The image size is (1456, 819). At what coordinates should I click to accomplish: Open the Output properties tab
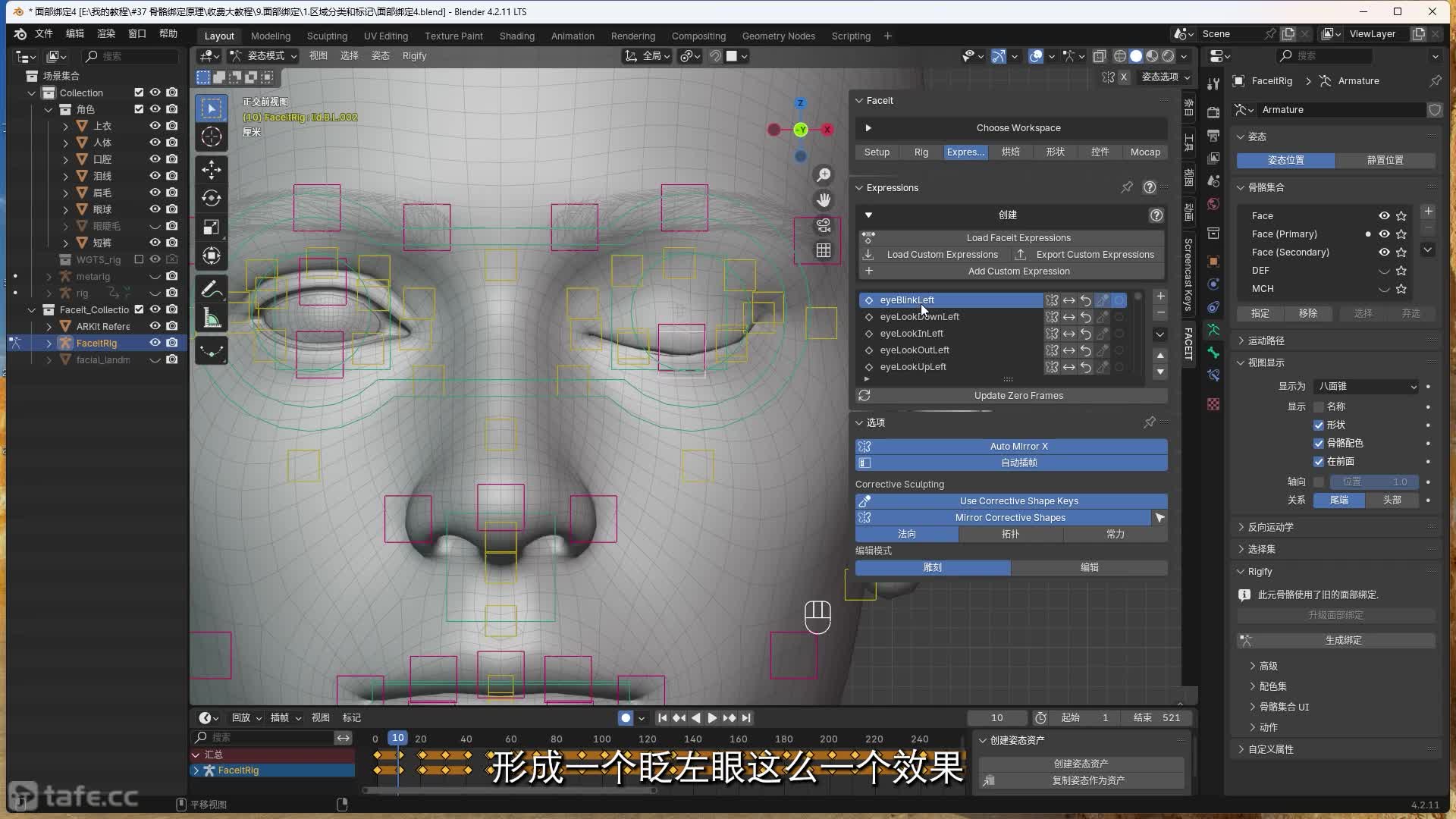click(x=1213, y=135)
